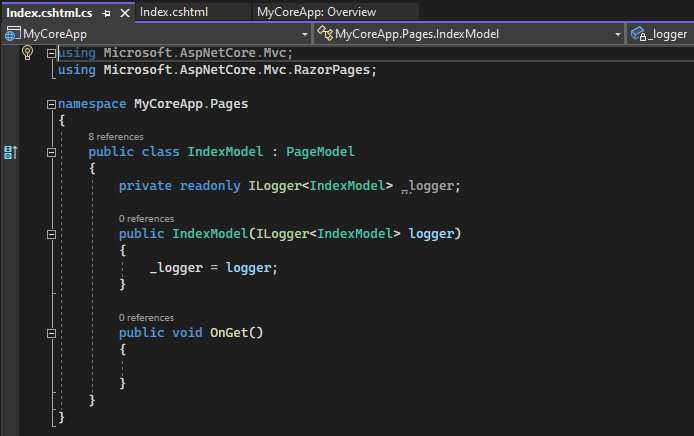Close the Index.cshtml.cs tab
The height and width of the screenshot is (436, 694).
click(125, 13)
